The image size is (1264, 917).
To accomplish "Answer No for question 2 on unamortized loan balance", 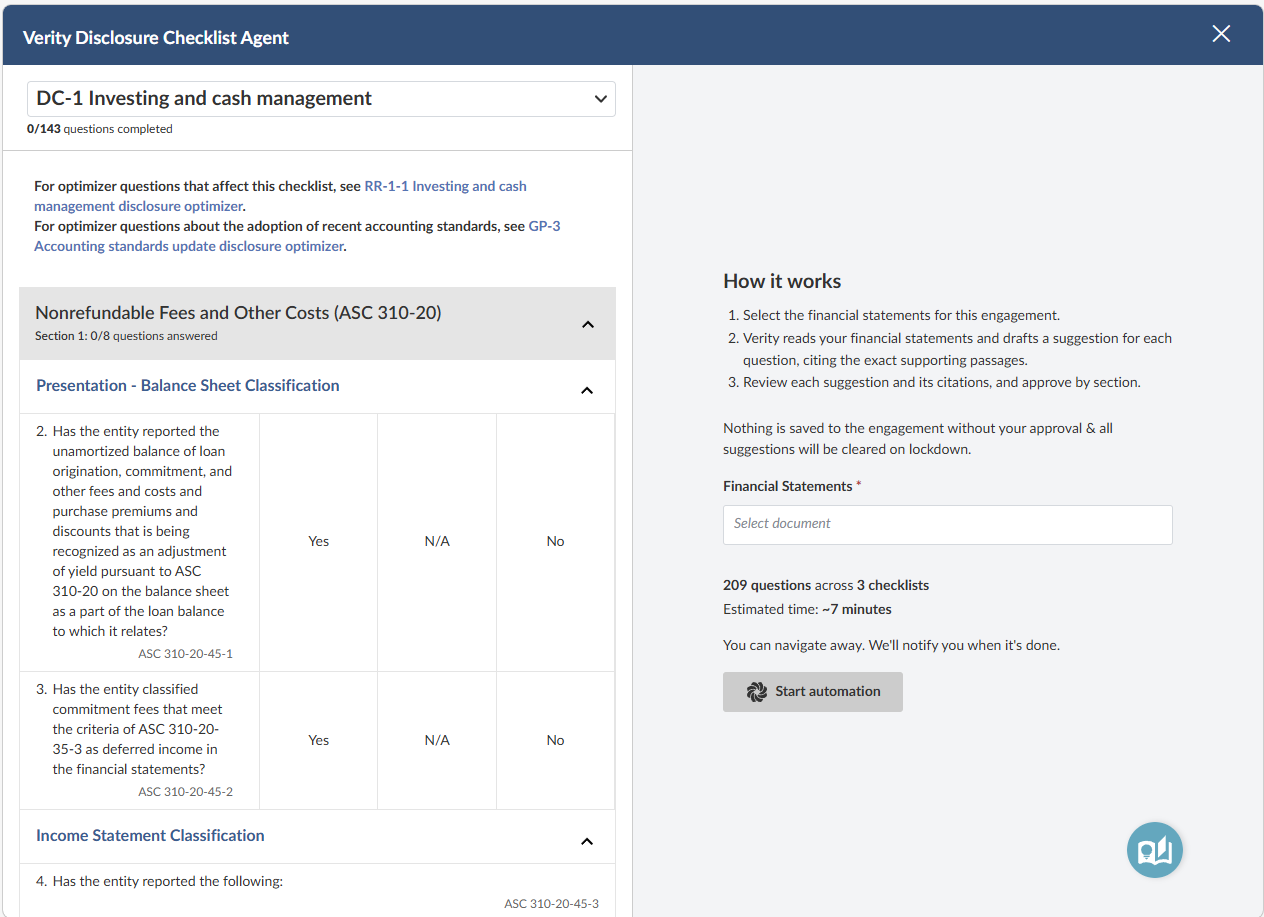I will [556, 541].
